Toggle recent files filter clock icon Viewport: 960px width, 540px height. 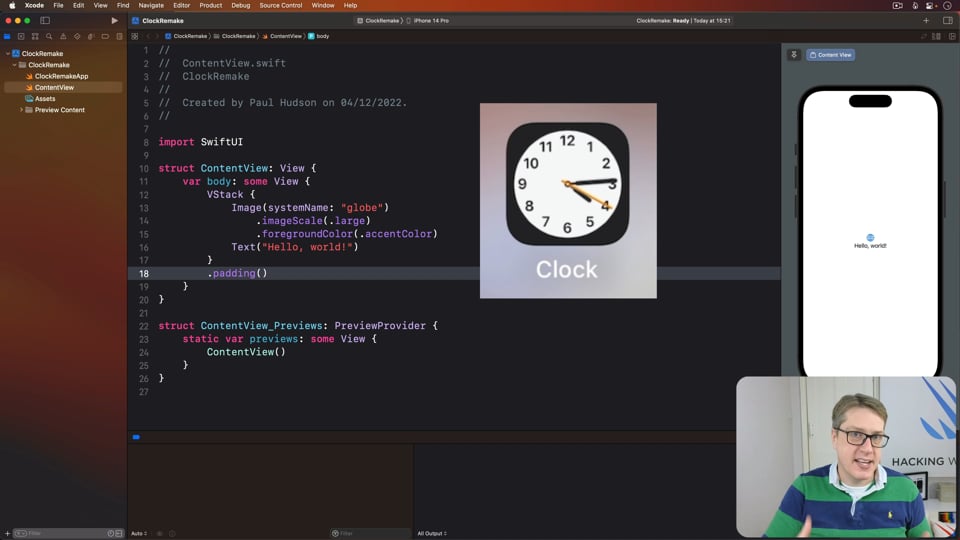(x=111, y=533)
